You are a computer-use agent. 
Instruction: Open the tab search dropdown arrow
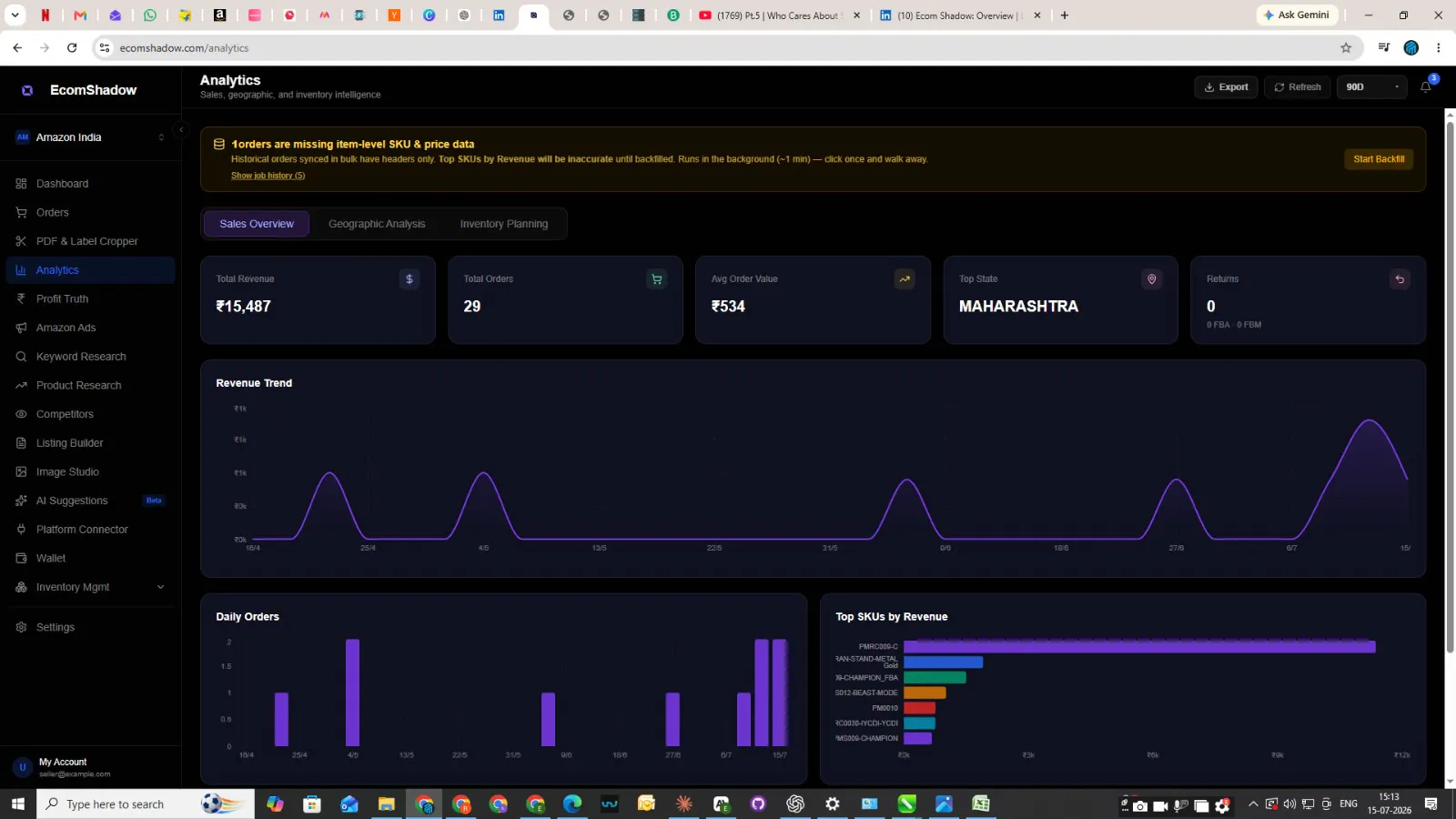[x=15, y=15]
